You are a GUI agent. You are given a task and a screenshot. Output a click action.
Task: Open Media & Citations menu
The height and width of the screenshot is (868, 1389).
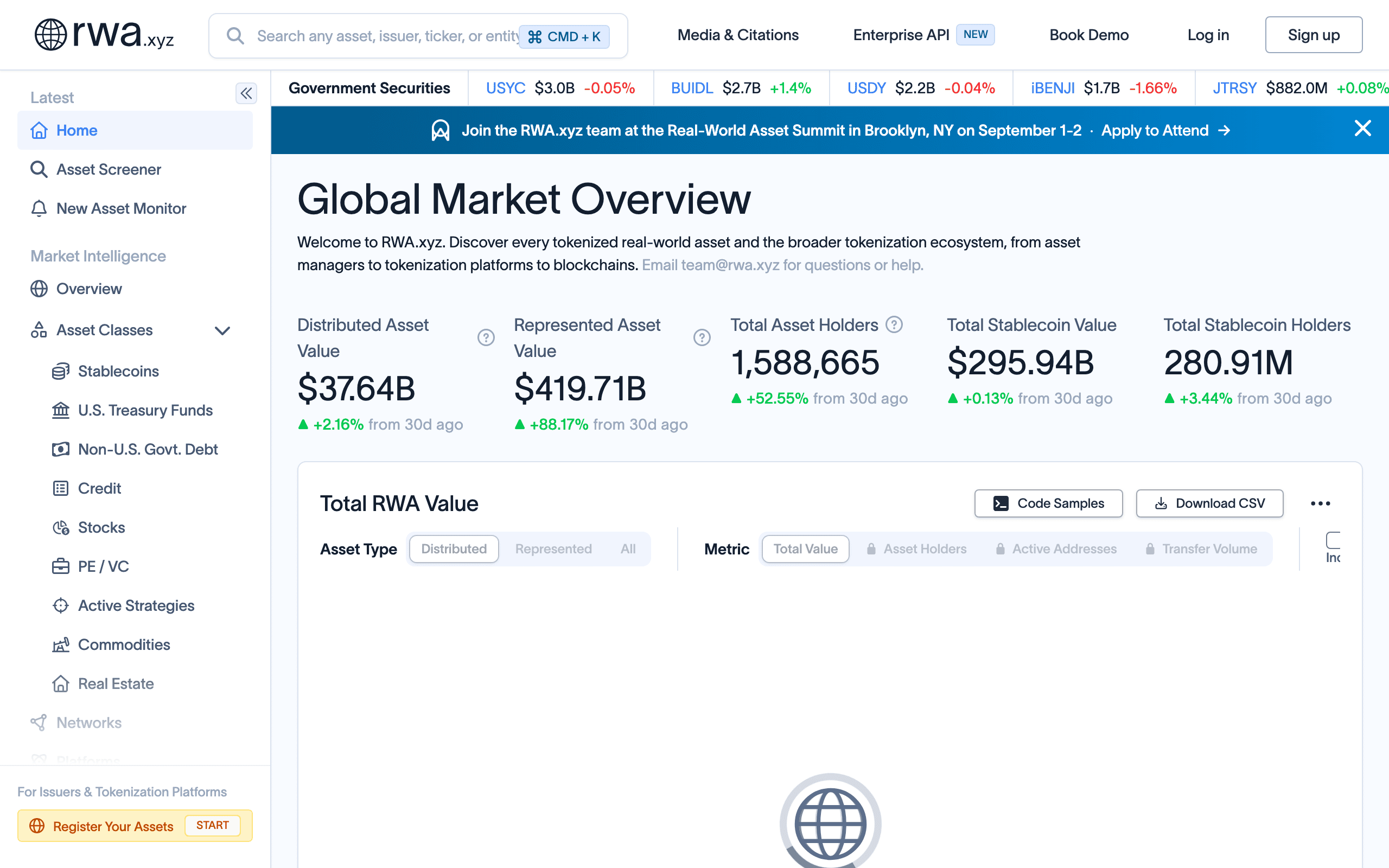point(737,35)
